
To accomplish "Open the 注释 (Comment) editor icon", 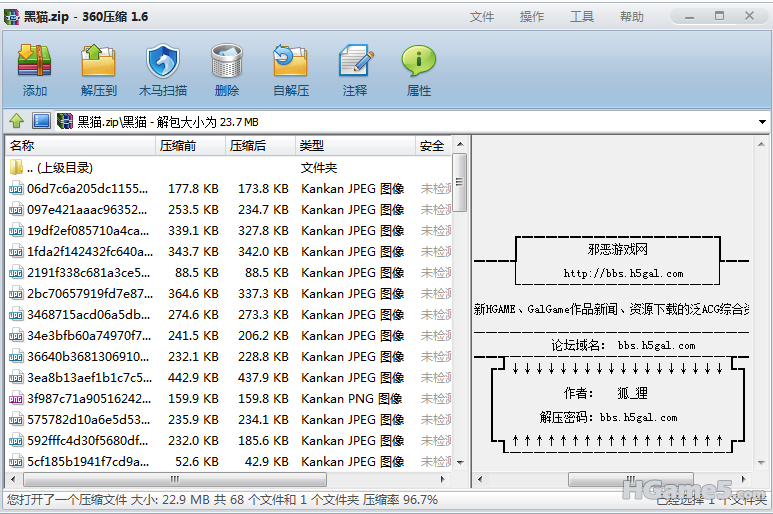I will tap(355, 70).
